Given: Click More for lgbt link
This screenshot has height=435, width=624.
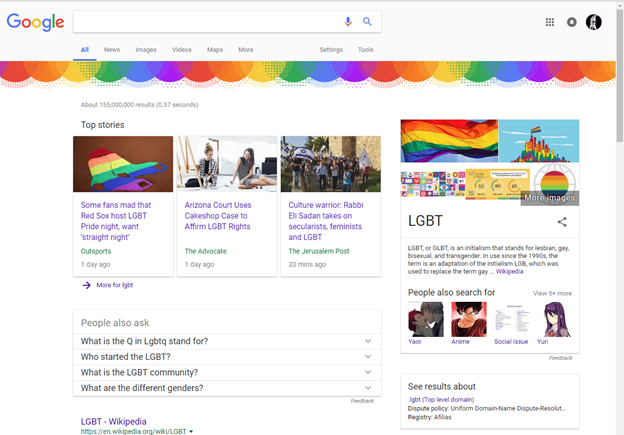Looking at the screenshot, I should pos(115,285).
